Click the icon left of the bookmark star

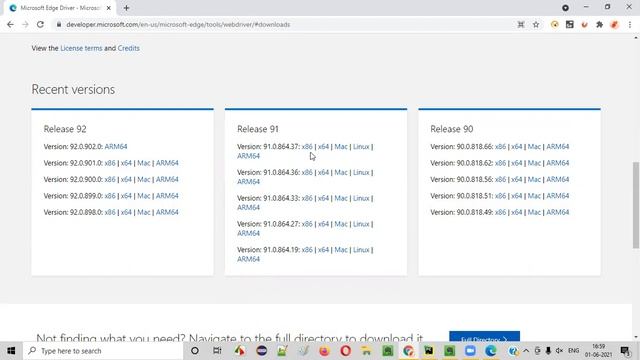pyautogui.click(x=521, y=24)
